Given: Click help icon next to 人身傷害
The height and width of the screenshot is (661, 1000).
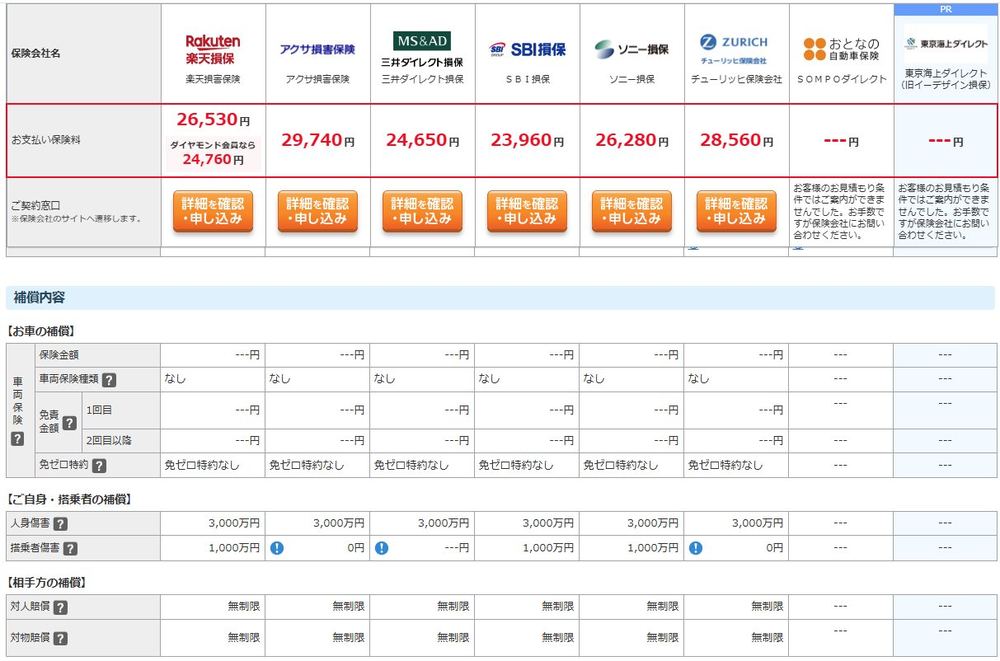Looking at the screenshot, I should 61,524.
